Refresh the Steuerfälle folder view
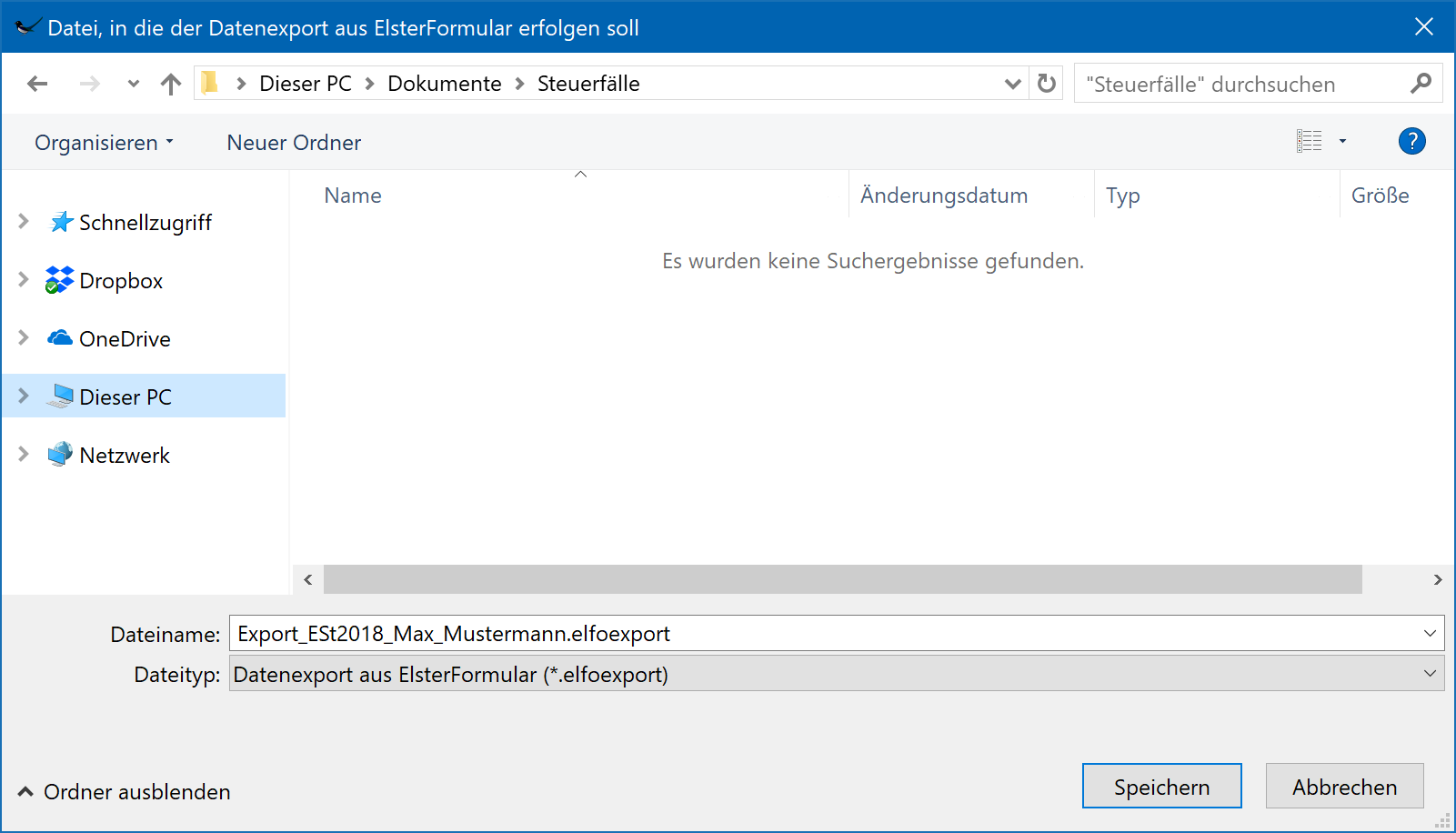 [x=1047, y=84]
